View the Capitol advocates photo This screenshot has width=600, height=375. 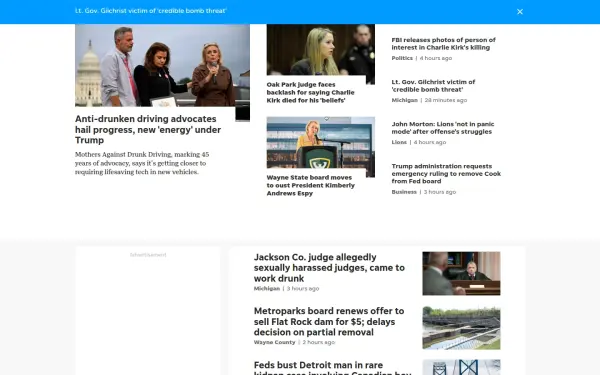(x=162, y=65)
